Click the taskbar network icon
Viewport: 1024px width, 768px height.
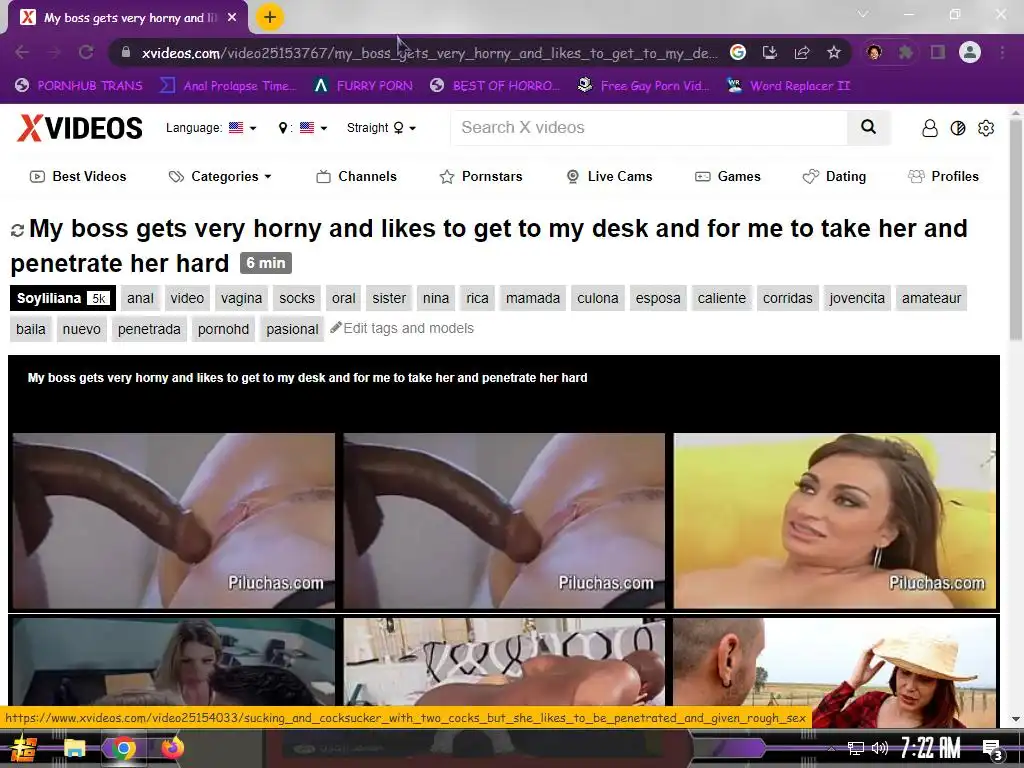(856, 748)
